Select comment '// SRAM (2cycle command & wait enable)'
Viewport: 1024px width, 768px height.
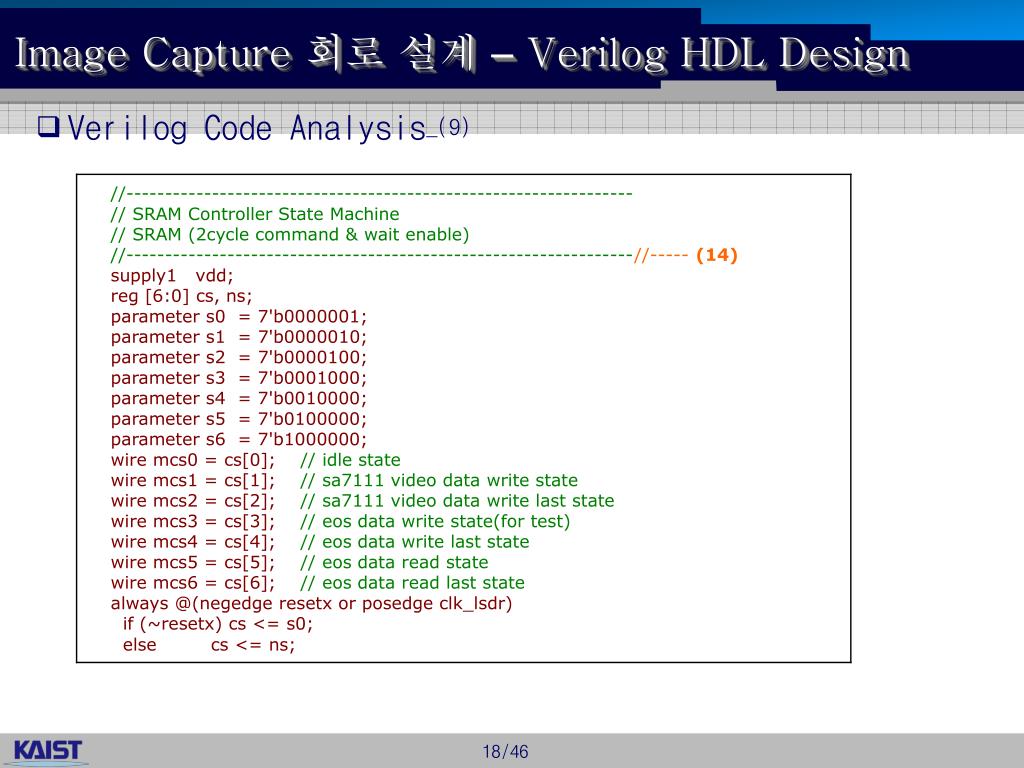pyautogui.click(x=290, y=235)
